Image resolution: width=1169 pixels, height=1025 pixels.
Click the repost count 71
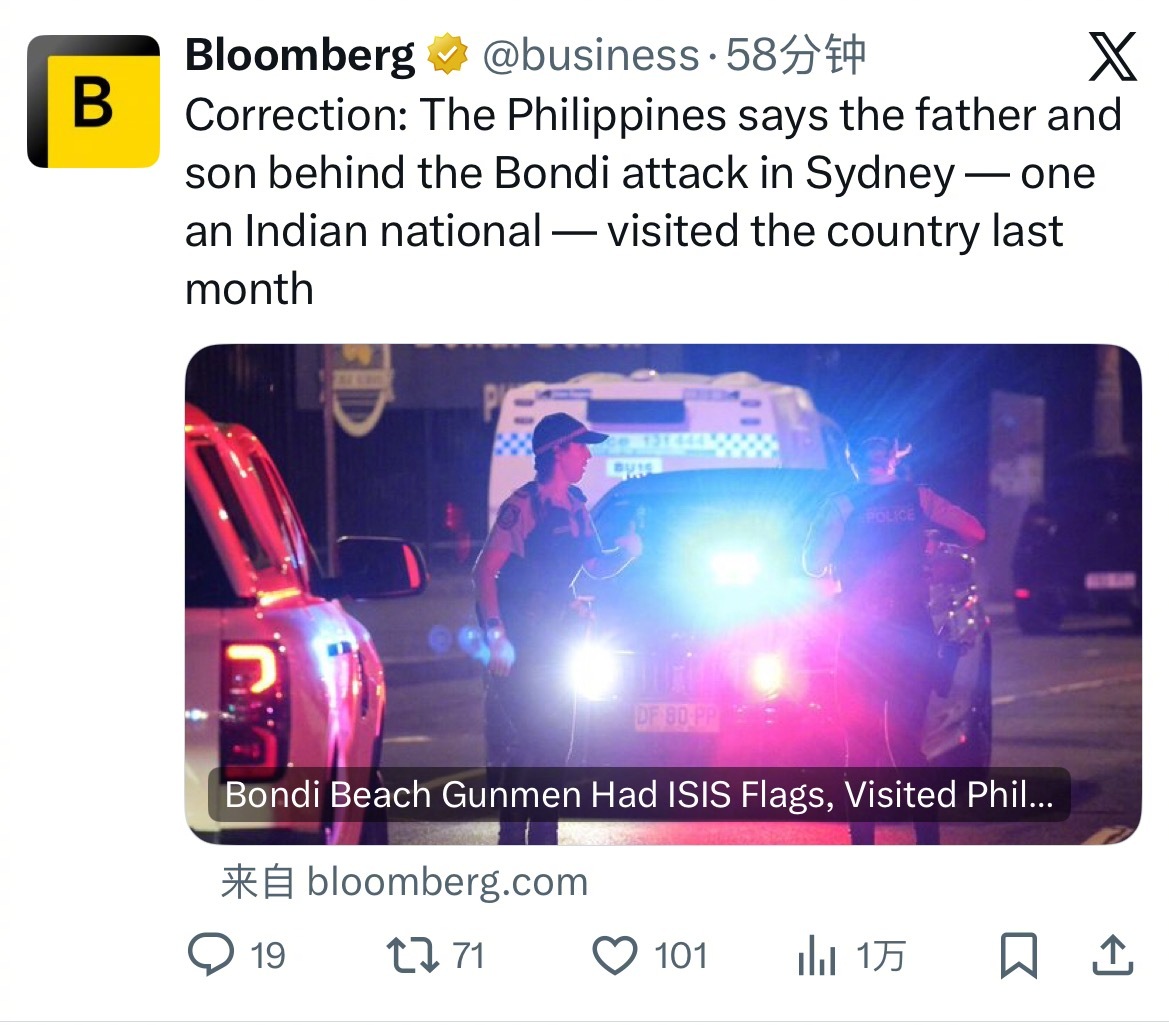tap(468, 956)
